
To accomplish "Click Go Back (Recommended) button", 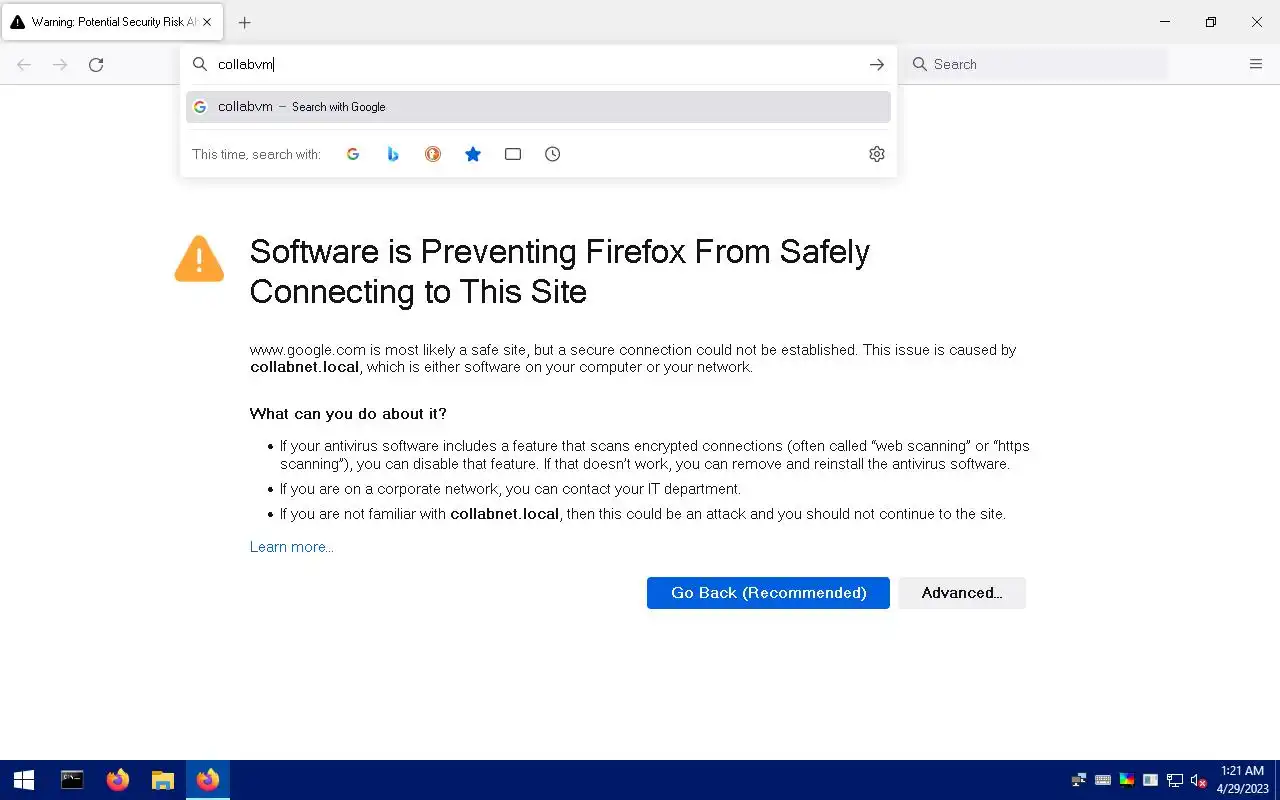I will click(768, 593).
